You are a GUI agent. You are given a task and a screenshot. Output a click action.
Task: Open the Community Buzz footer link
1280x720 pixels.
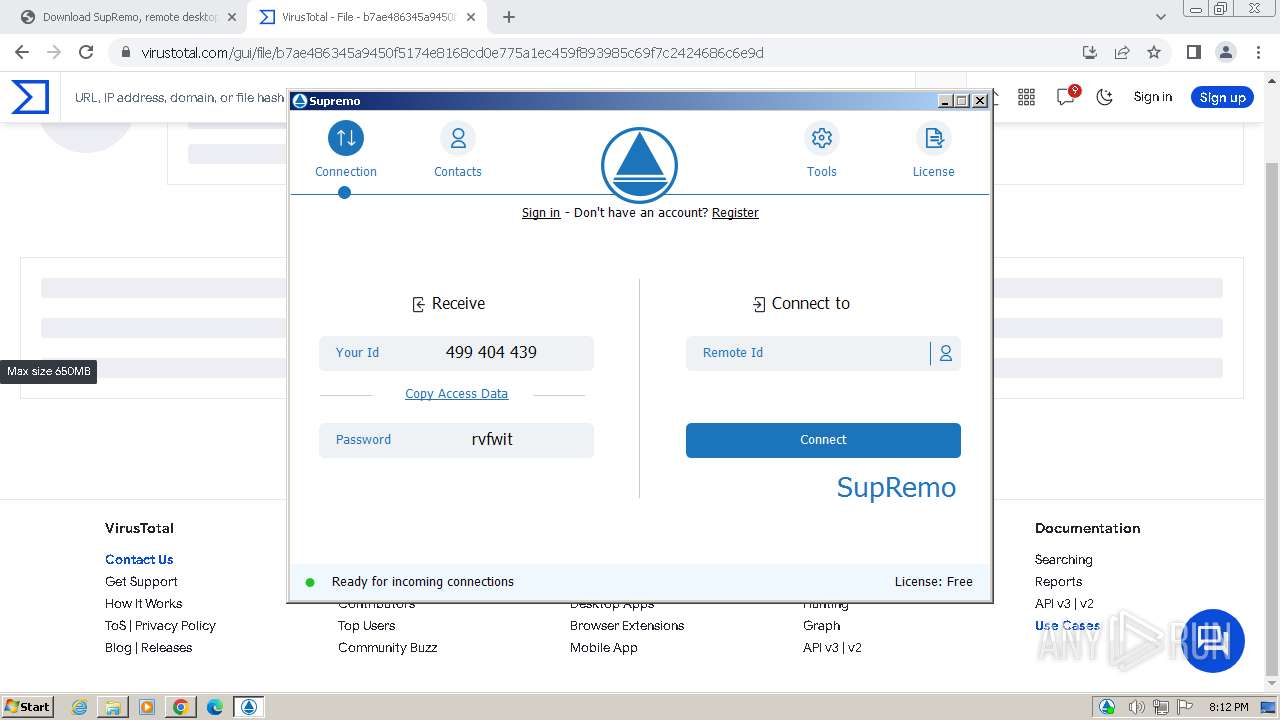(387, 648)
